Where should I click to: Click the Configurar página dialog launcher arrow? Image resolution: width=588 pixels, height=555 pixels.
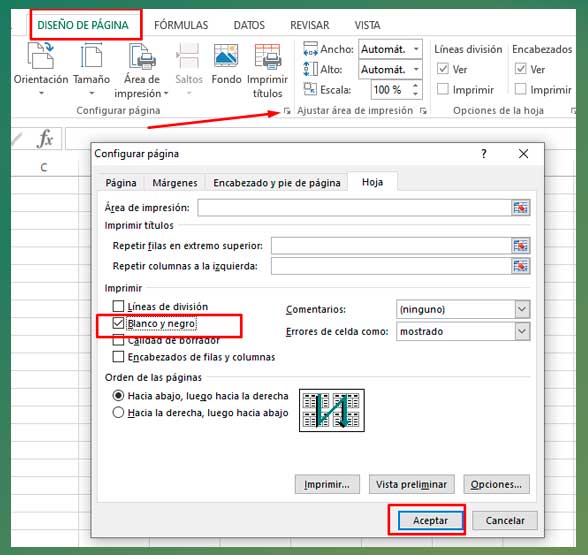286,111
